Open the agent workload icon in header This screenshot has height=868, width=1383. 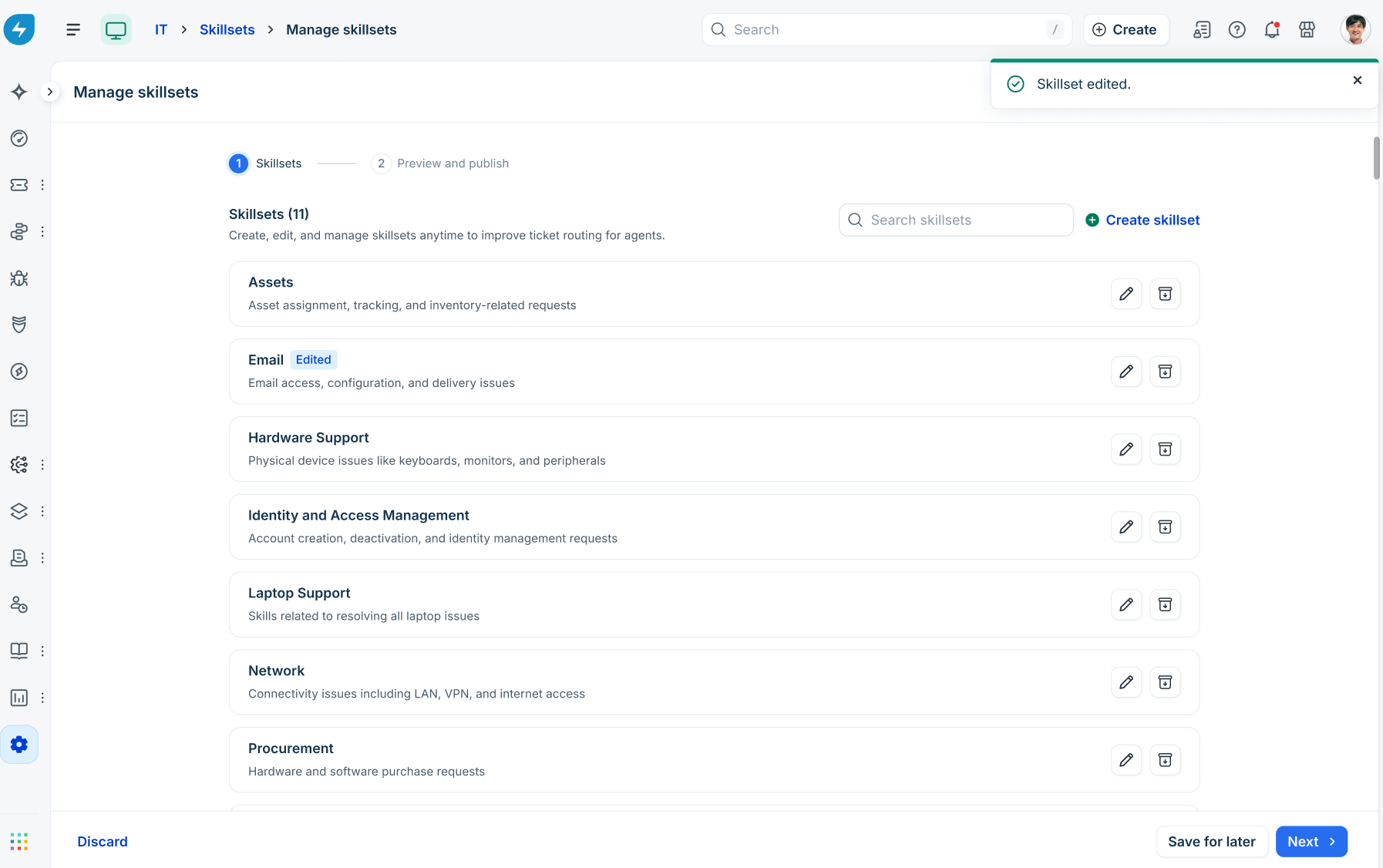pos(1202,29)
